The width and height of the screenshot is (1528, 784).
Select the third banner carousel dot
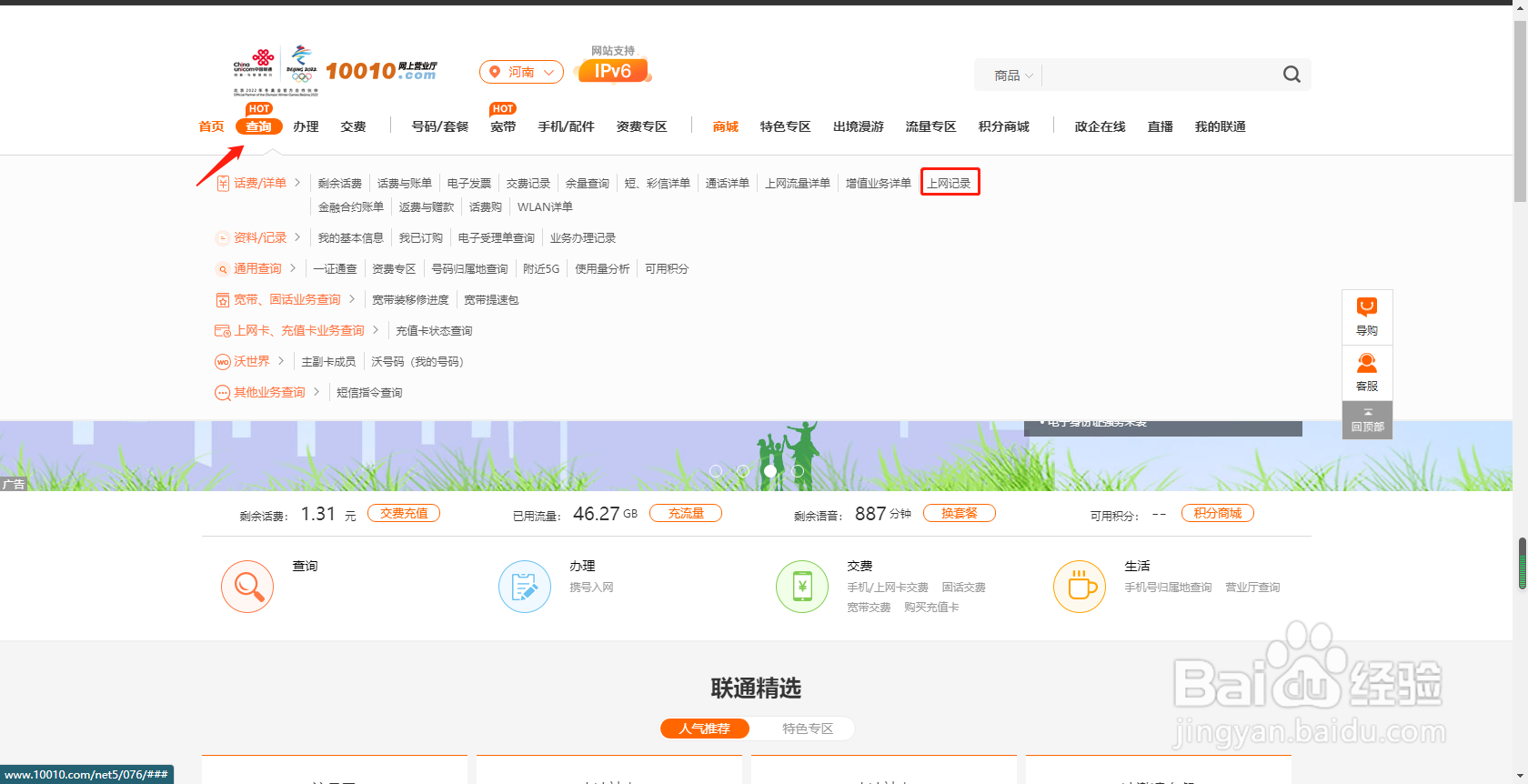770,471
